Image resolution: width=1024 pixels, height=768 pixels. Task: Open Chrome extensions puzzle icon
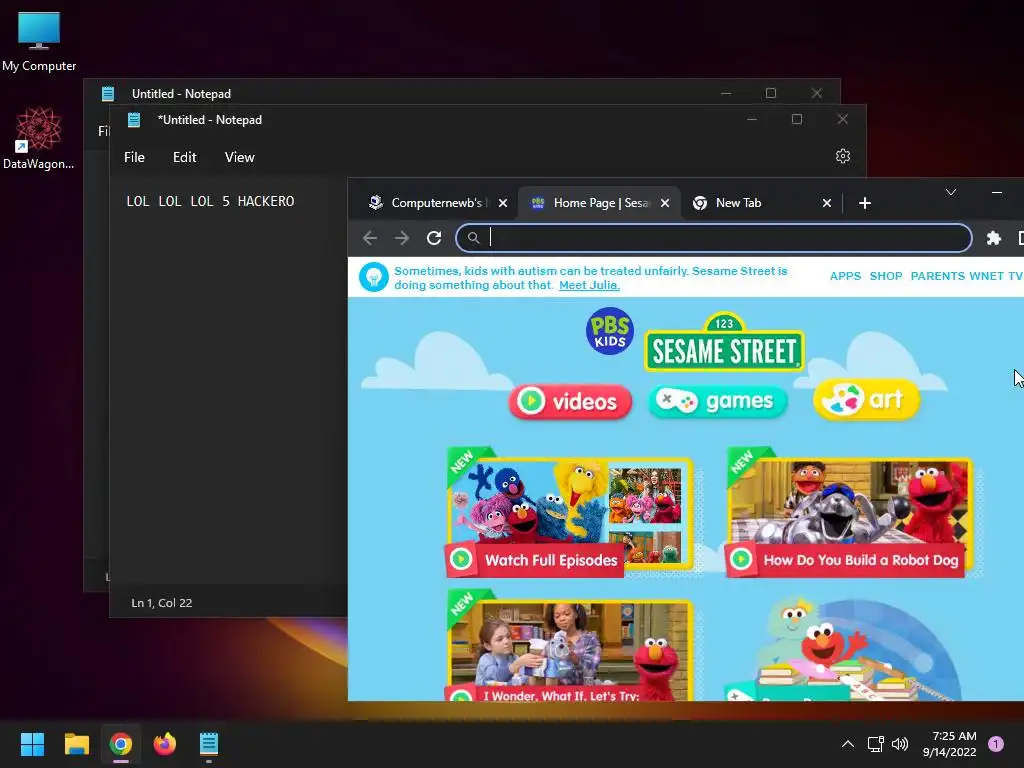point(993,238)
